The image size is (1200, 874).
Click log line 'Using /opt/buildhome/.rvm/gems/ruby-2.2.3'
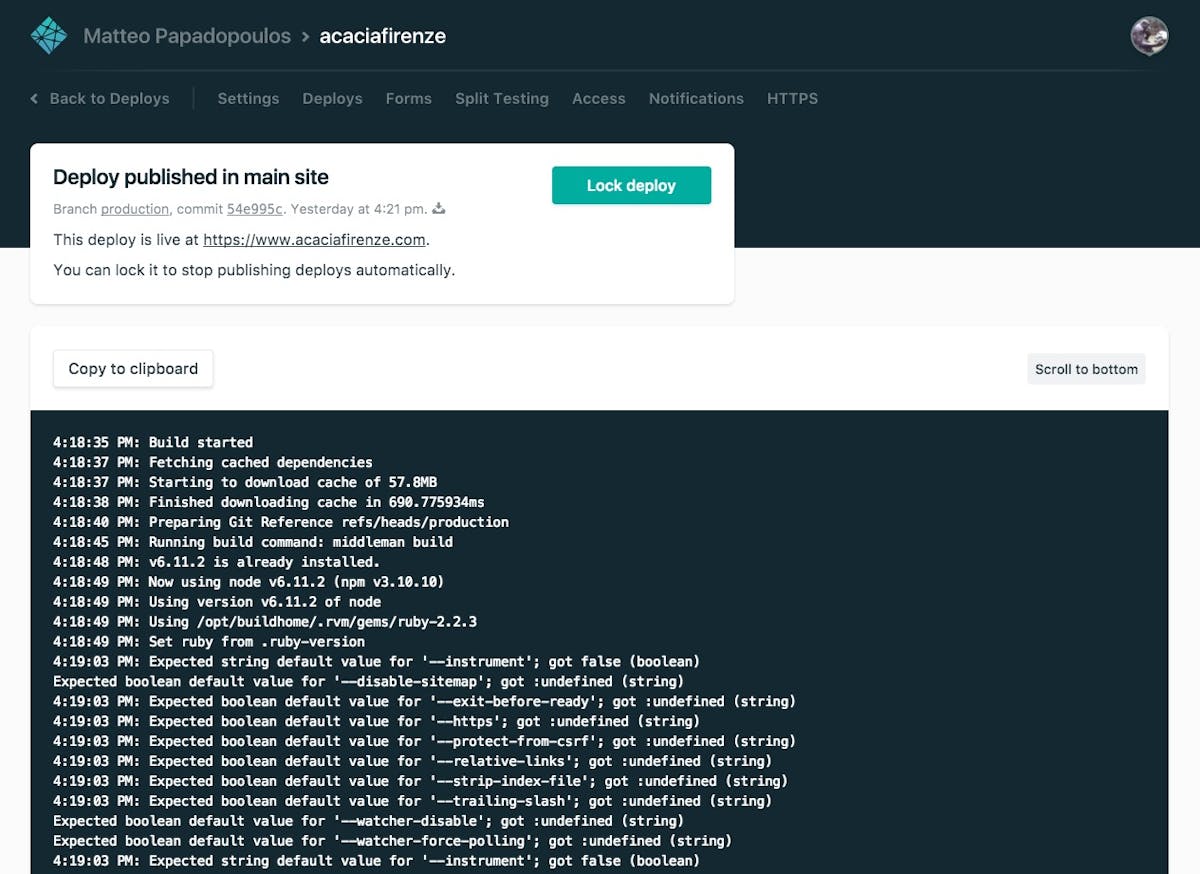coord(265,622)
